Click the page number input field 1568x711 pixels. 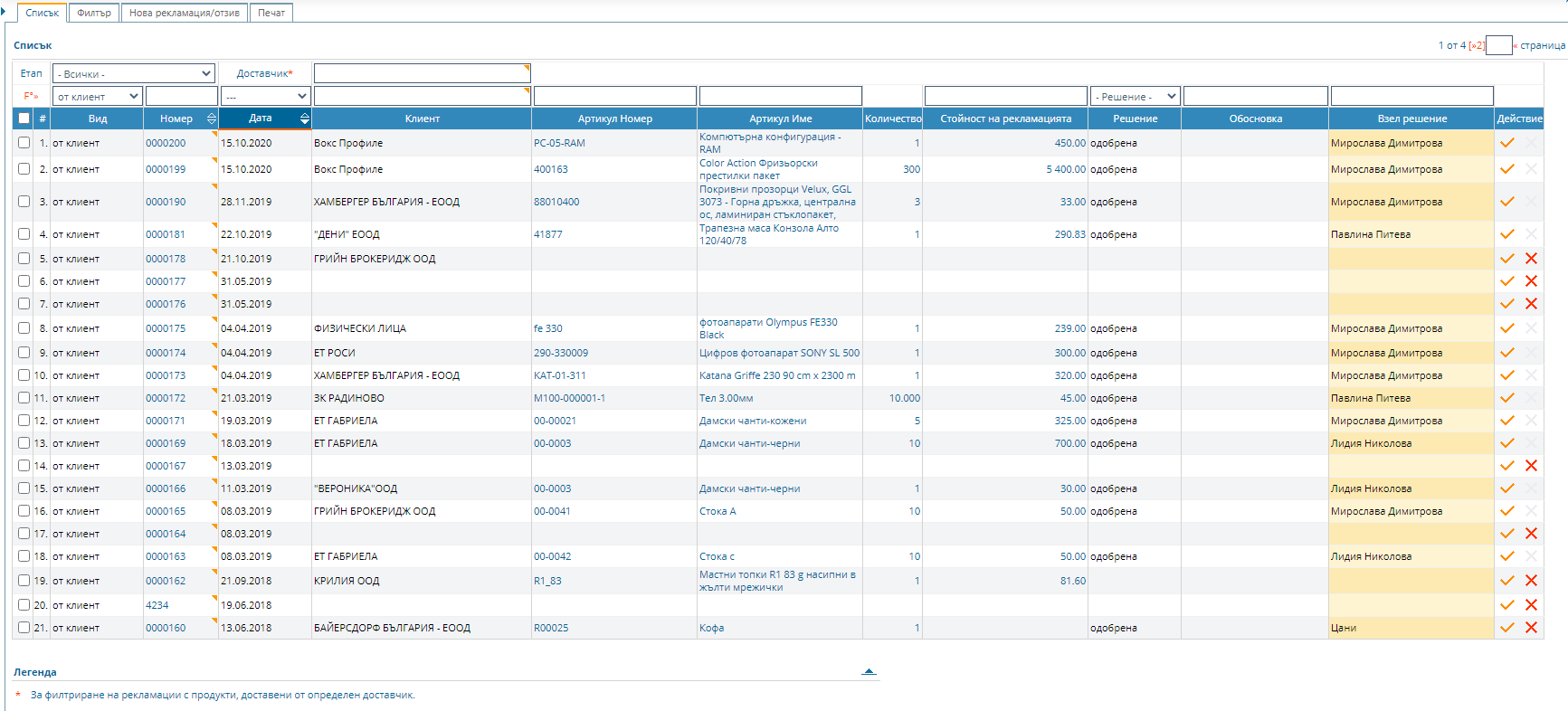pyautogui.click(x=1498, y=45)
